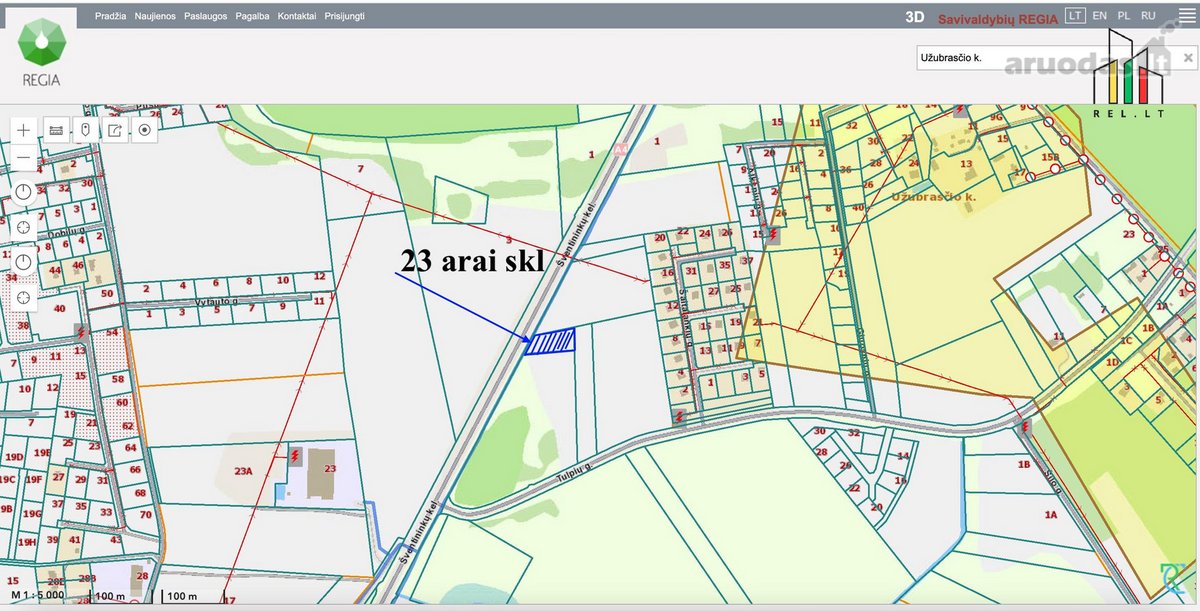
Task: Open the share map export tool
Action: (x=115, y=130)
